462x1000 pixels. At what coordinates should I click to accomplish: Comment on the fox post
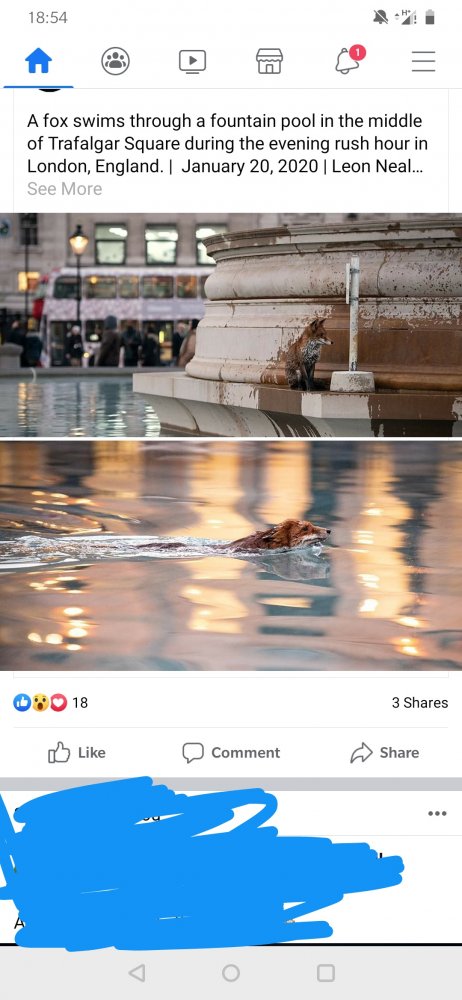tap(231, 753)
